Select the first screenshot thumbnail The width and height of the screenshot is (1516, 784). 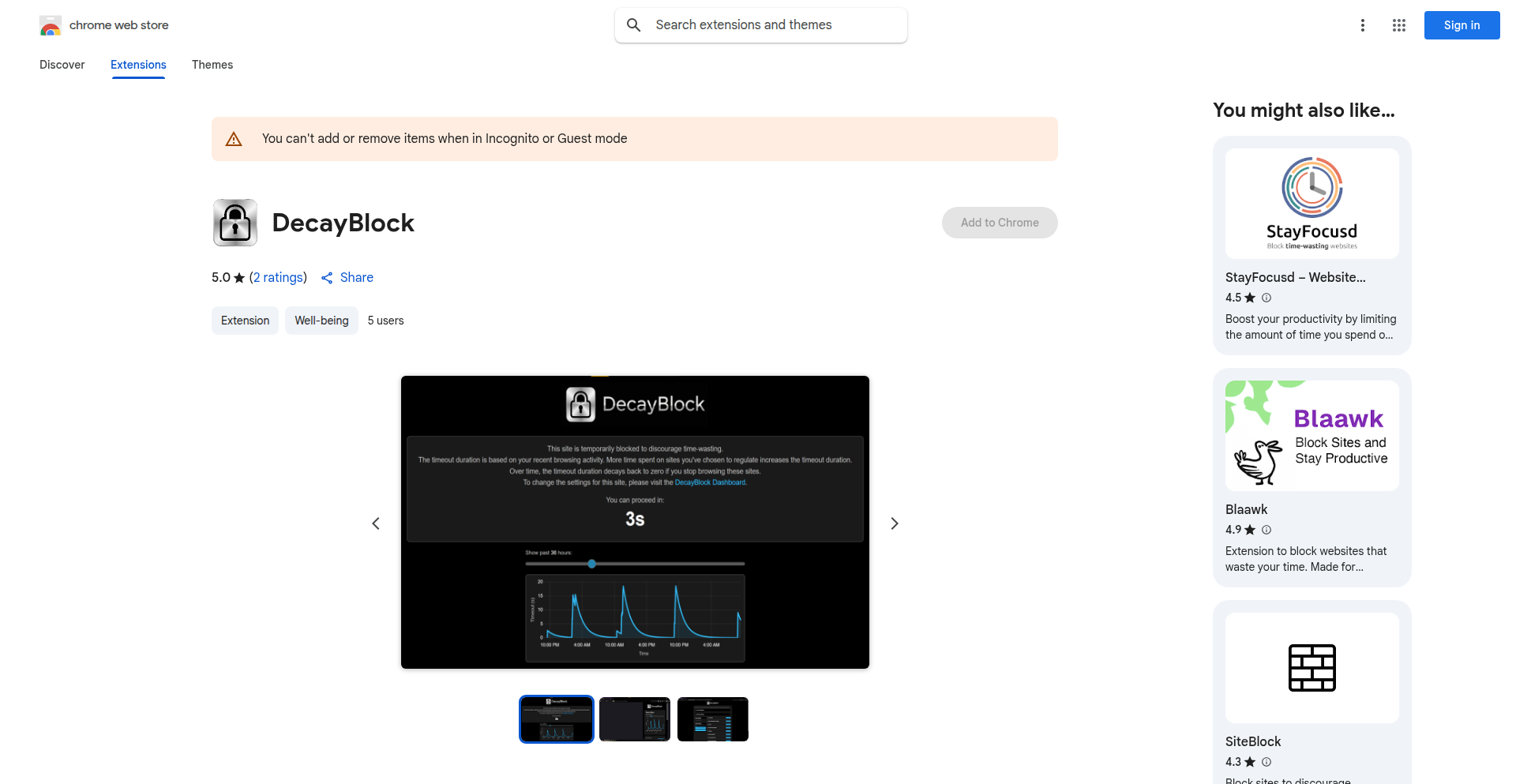557,719
